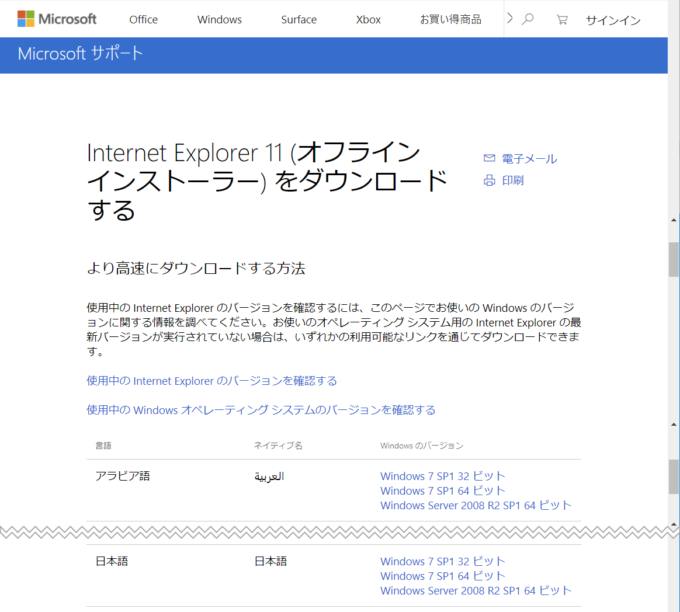Click the email envelope icon
The width and height of the screenshot is (680, 612).
coord(489,158)
